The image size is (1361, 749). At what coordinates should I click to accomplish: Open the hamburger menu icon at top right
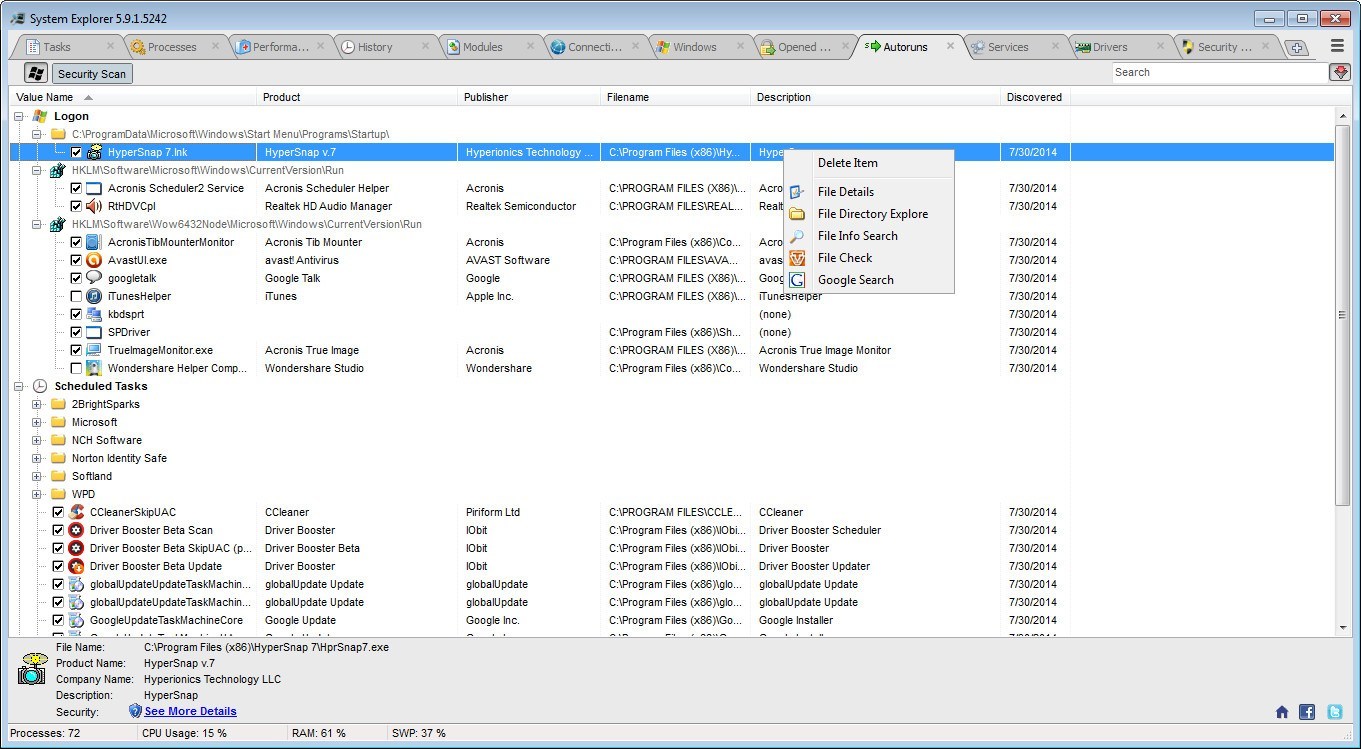[1337, 46]
